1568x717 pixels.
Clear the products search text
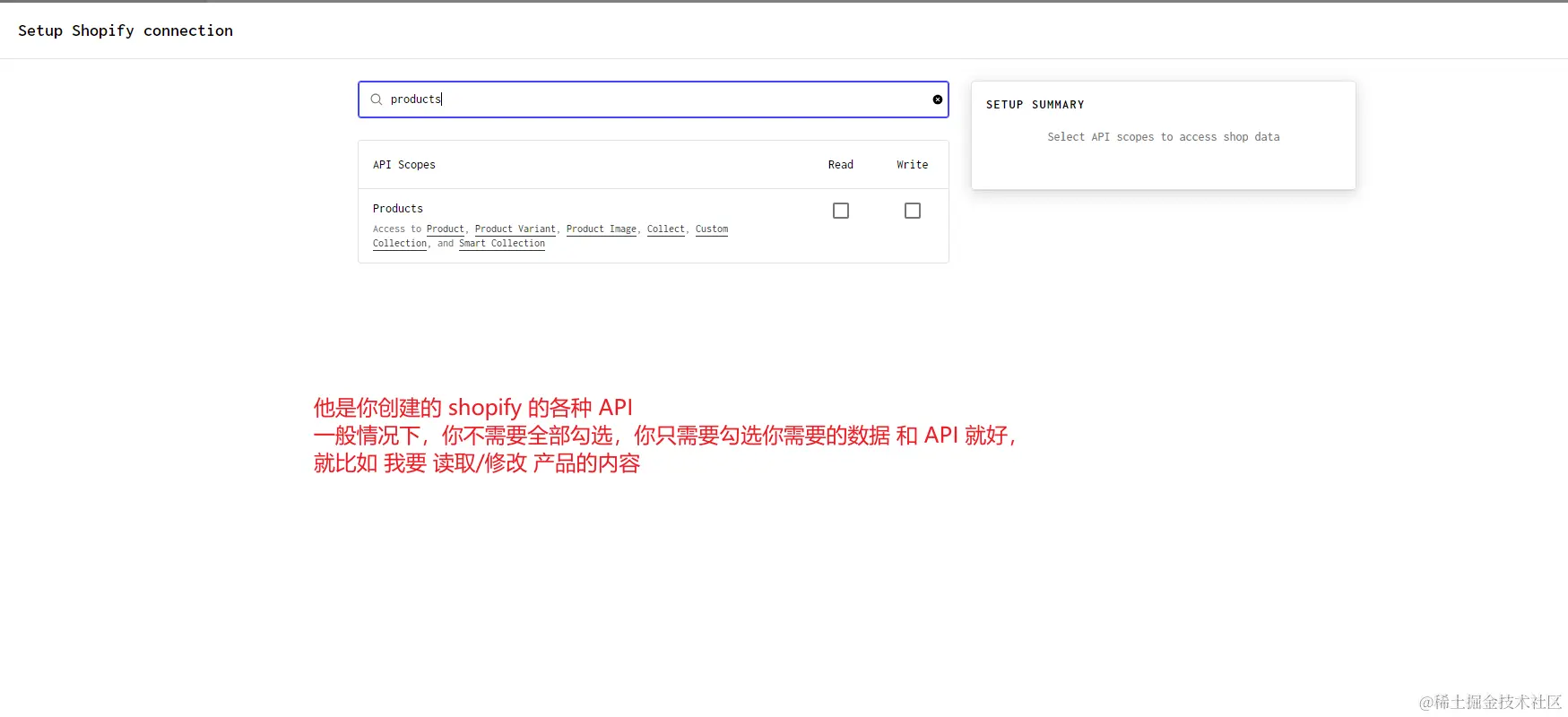[x=937, y=99]
